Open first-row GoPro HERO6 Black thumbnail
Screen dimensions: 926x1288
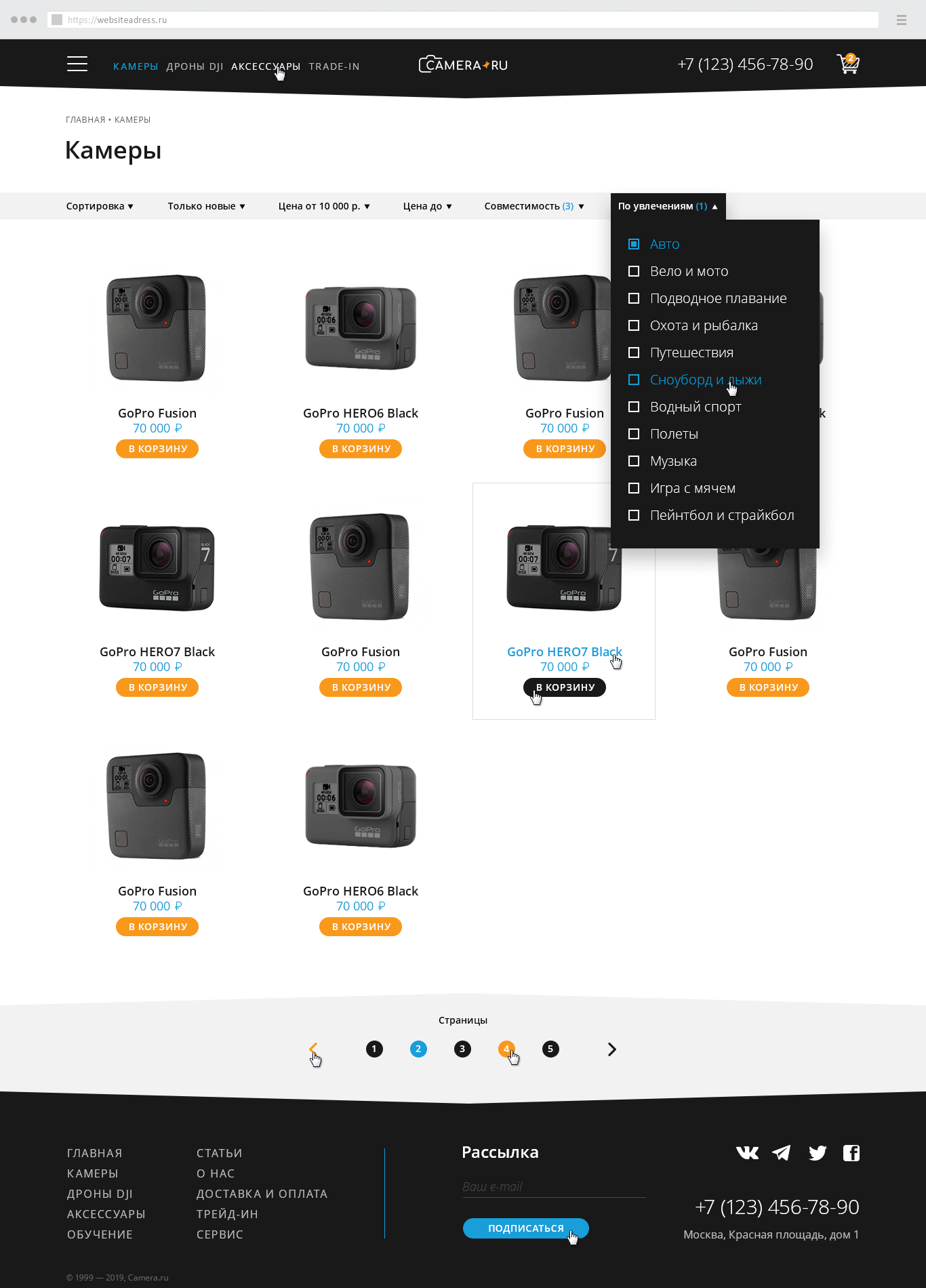pos(361,328)
